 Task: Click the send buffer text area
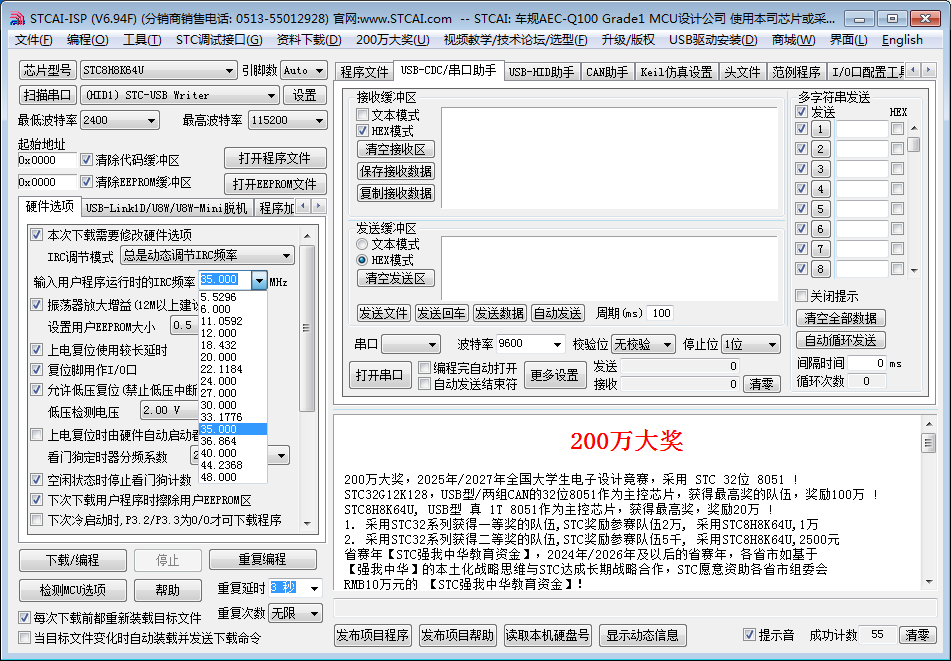[x=609, y=268]
